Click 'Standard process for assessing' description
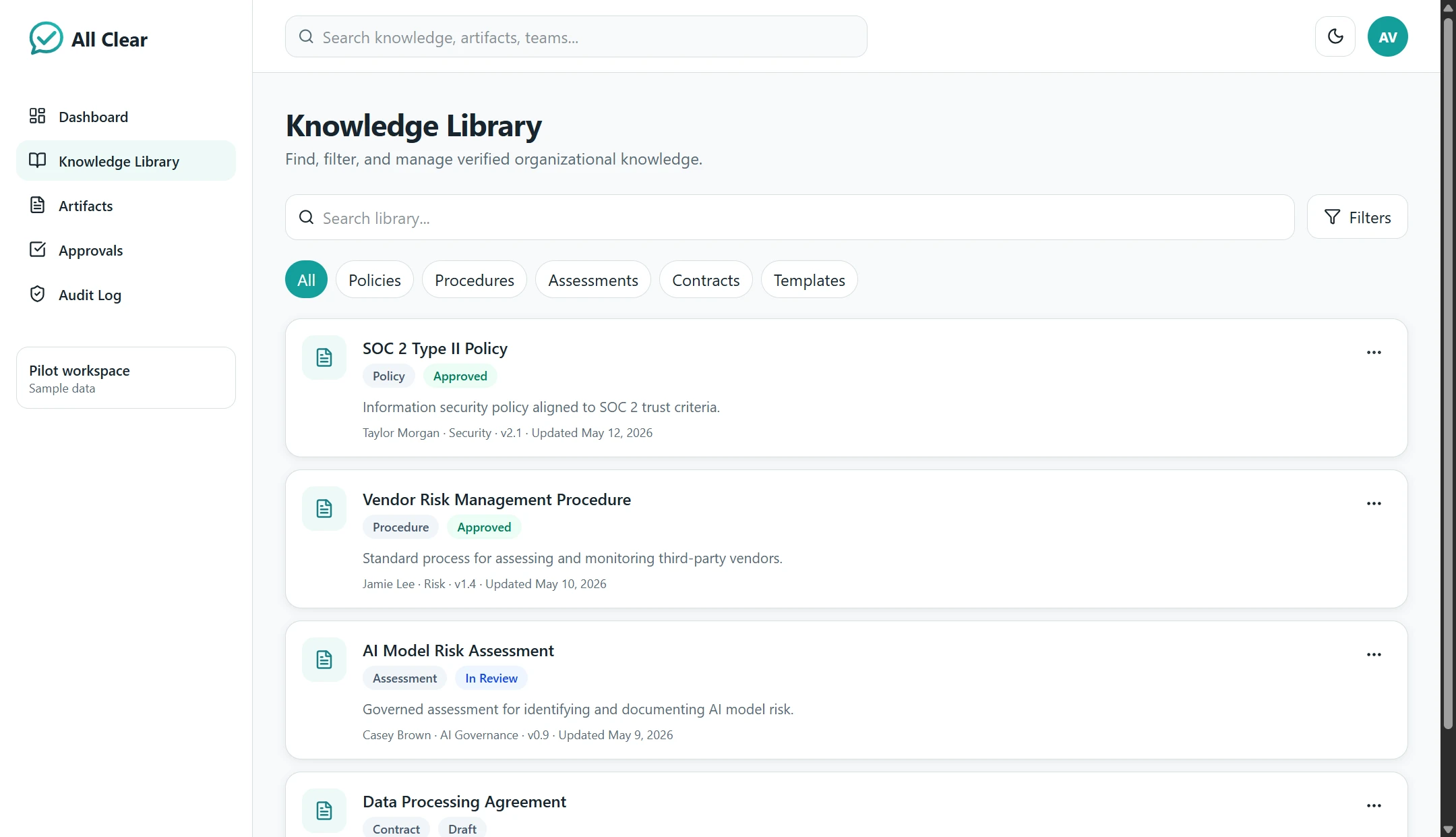This screenshot has width=1456, height=837. click(572, 558)
